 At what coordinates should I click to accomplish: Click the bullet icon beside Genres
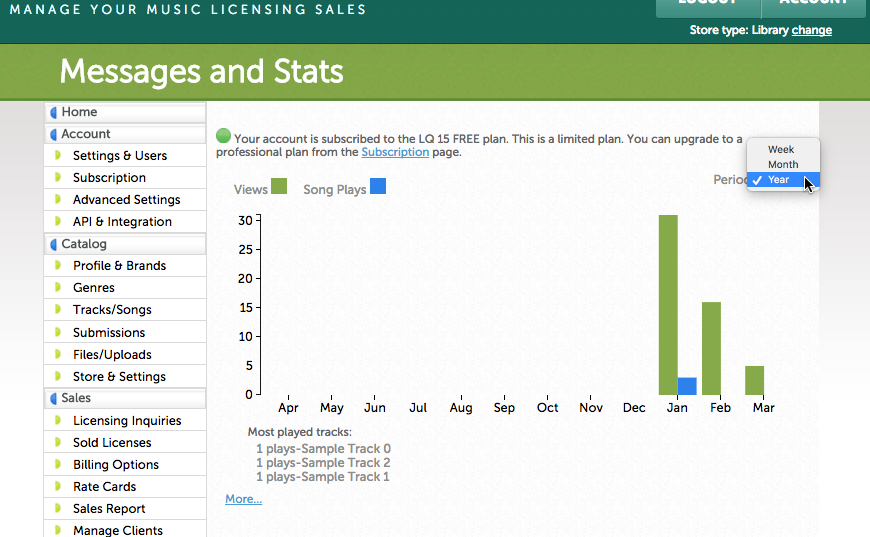click(x=59, y=288)
